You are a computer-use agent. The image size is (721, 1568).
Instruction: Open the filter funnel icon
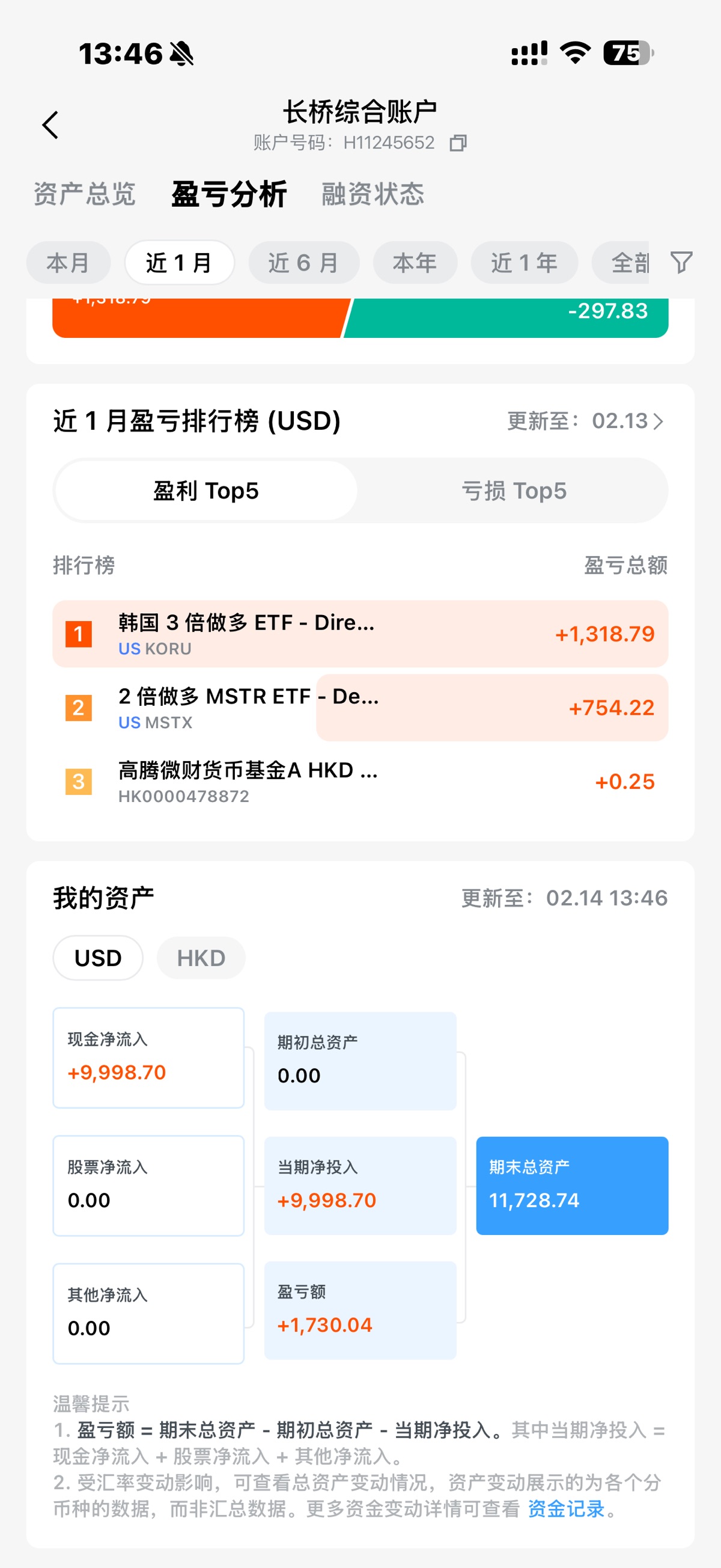tap(681, 262)
